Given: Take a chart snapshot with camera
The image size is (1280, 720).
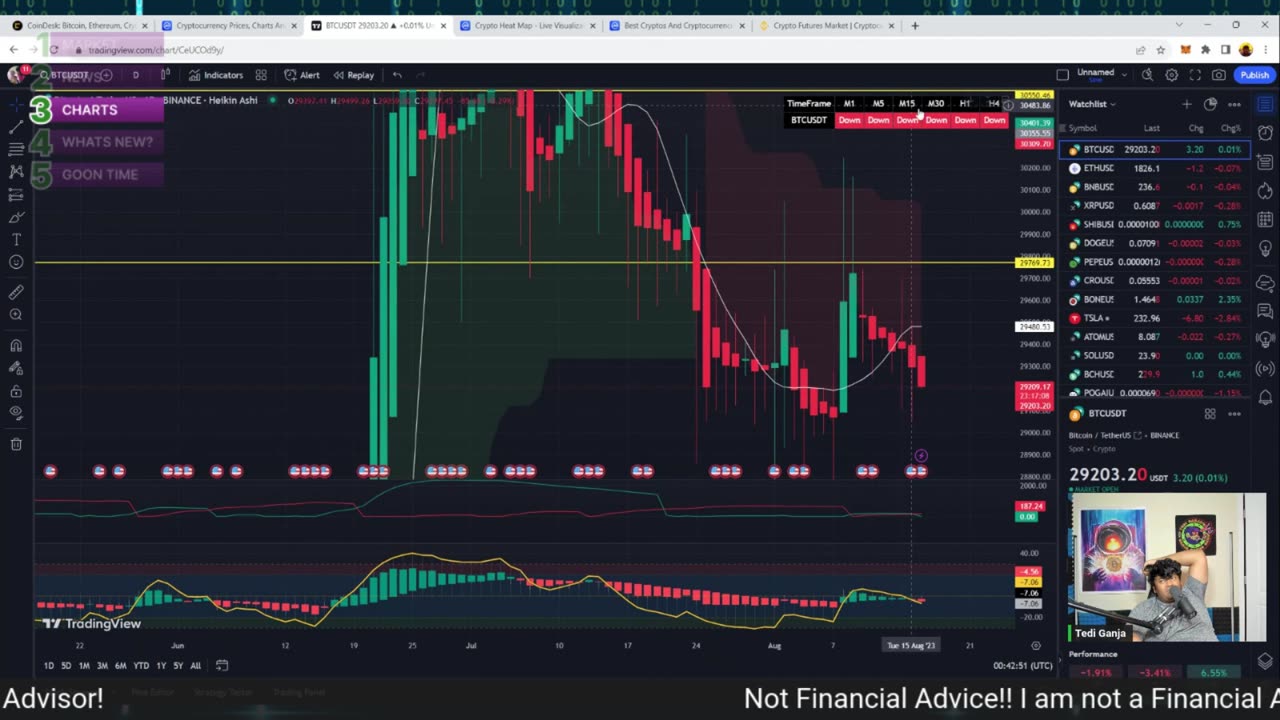Looking at the screenshot, I should click(x=1219, y=75).
